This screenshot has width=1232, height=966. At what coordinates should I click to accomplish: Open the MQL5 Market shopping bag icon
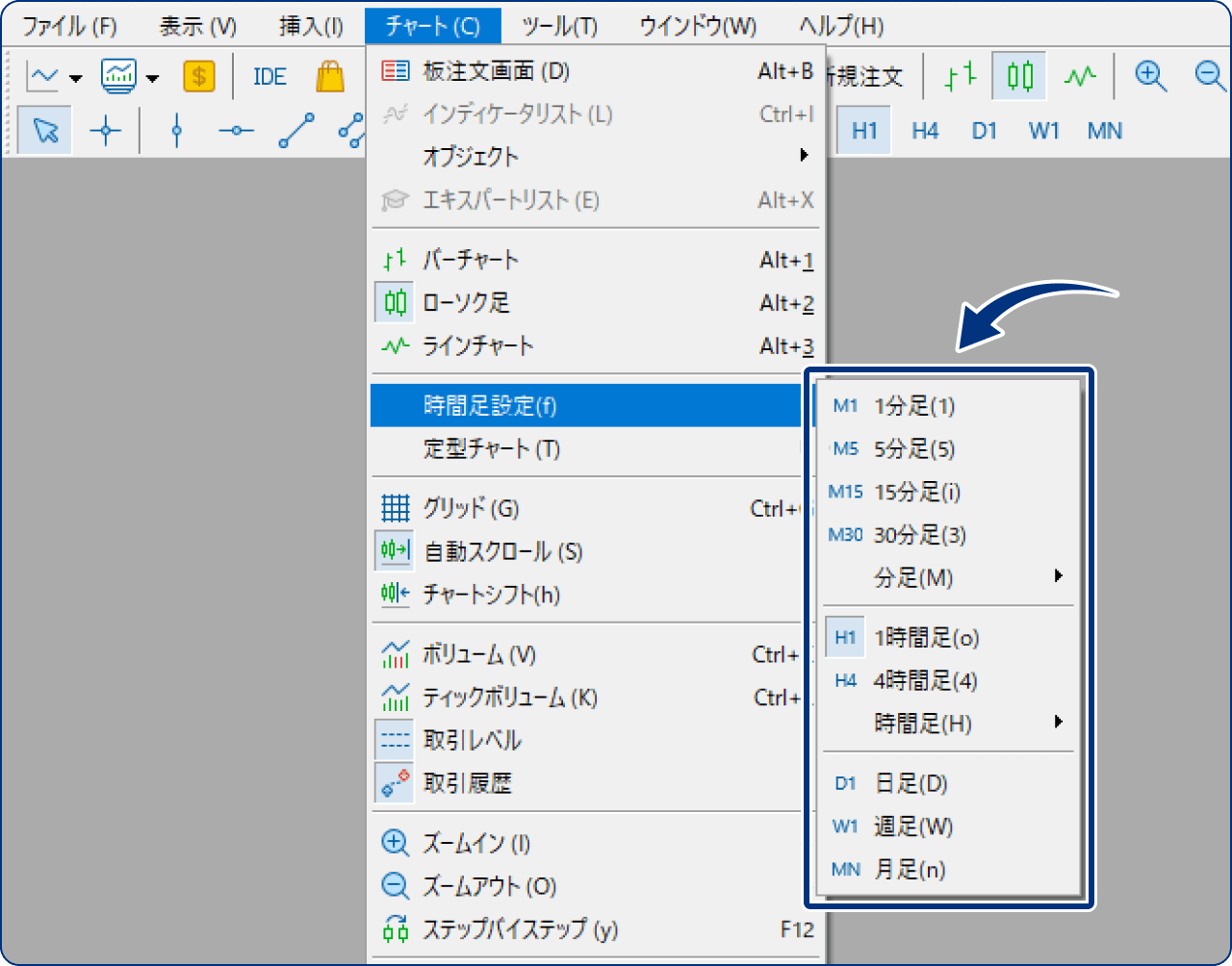pos(330,76)
